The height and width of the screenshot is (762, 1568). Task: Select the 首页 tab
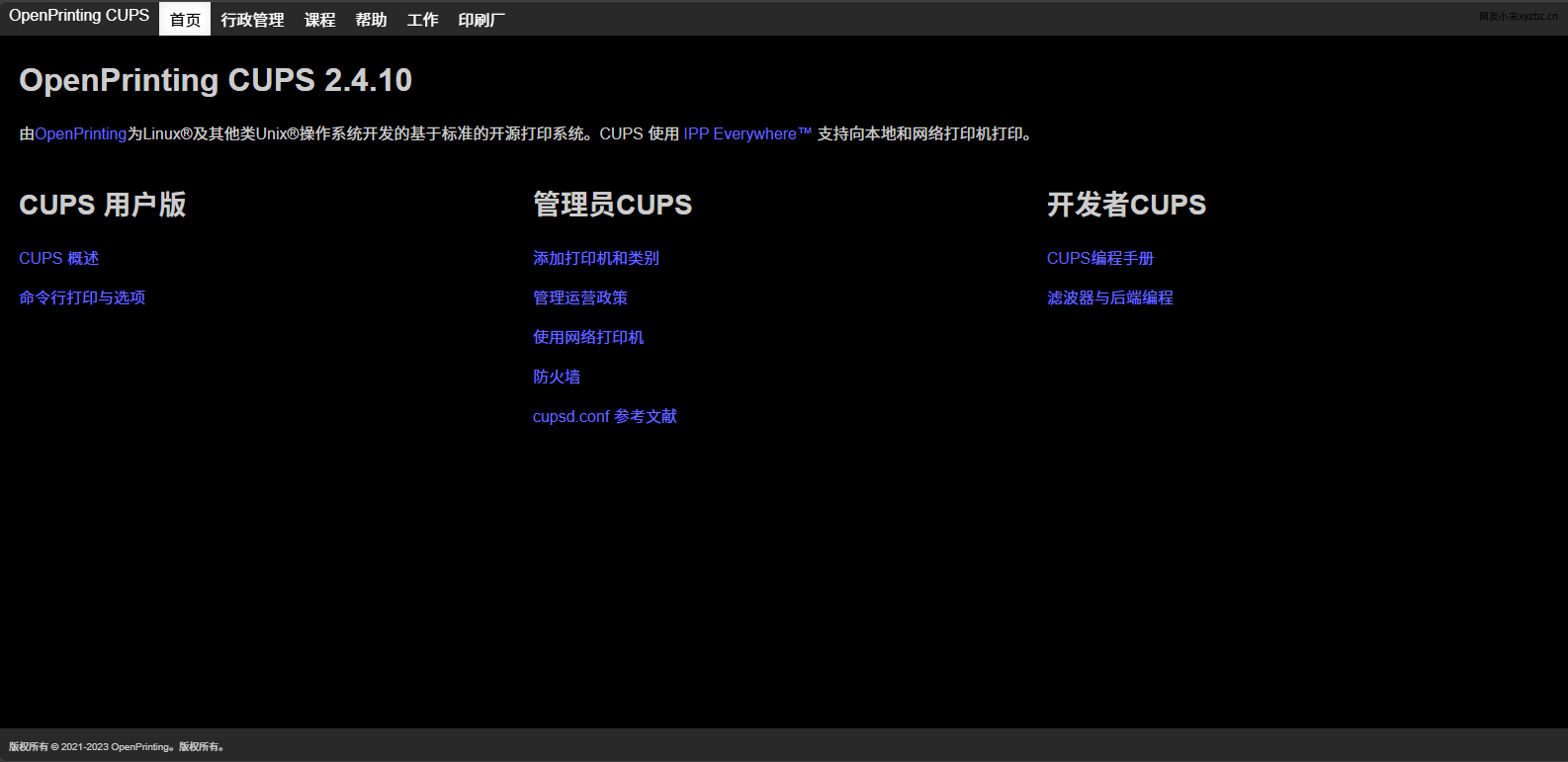click(185, 20)
